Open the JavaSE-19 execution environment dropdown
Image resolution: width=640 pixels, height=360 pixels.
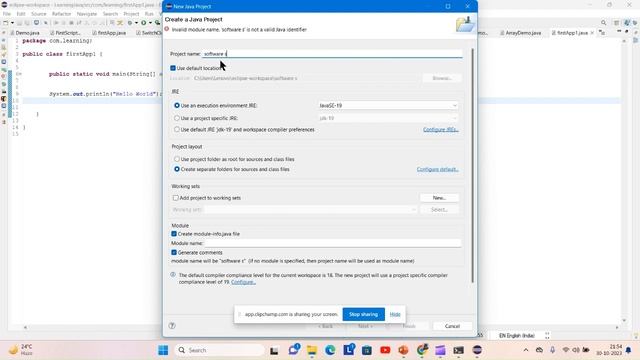pos(388,105)
